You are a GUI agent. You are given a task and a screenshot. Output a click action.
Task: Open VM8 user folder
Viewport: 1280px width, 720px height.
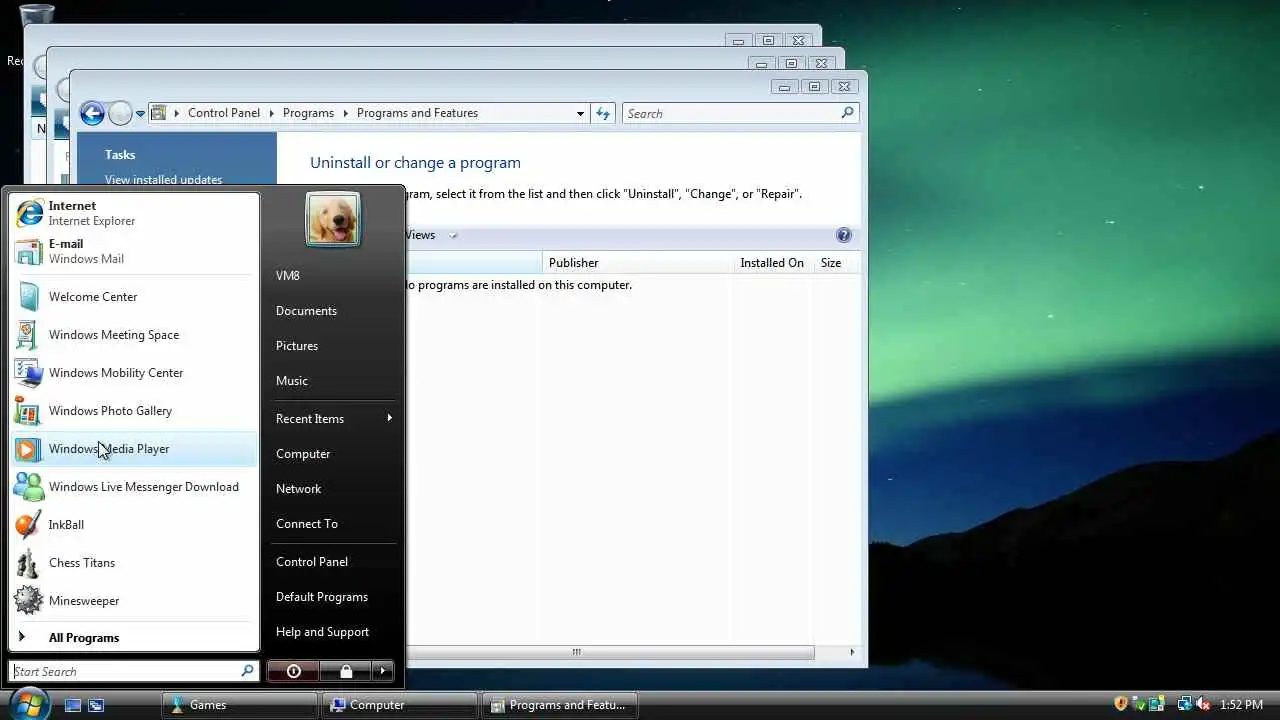(x=333, y=276)
